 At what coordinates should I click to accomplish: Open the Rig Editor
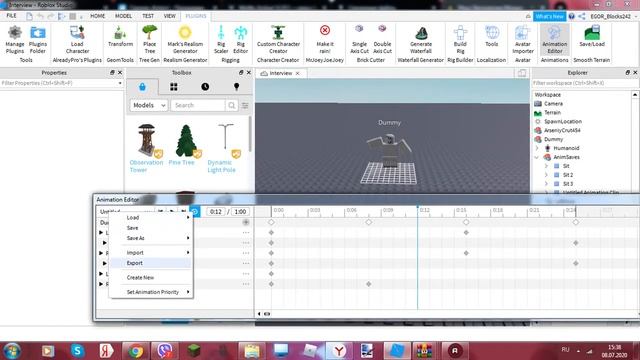[x=240, y=40]
